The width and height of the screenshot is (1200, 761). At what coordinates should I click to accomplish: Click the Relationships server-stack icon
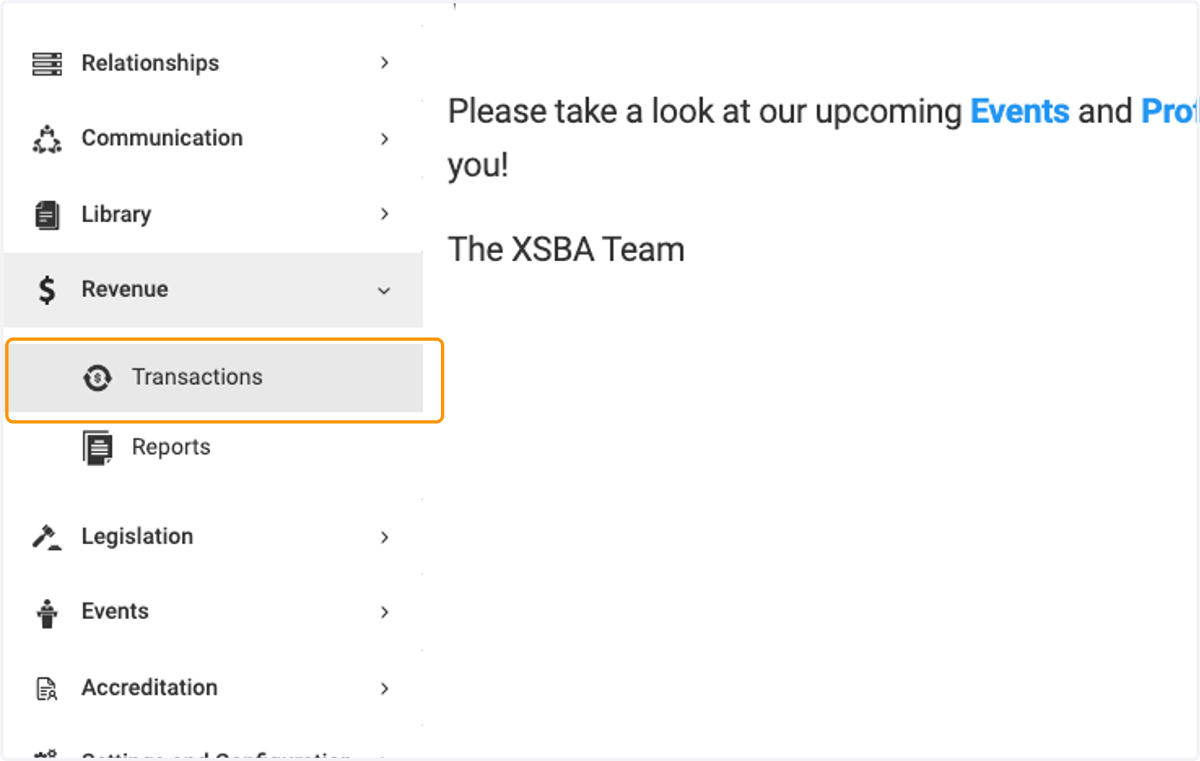coord(46,63)
